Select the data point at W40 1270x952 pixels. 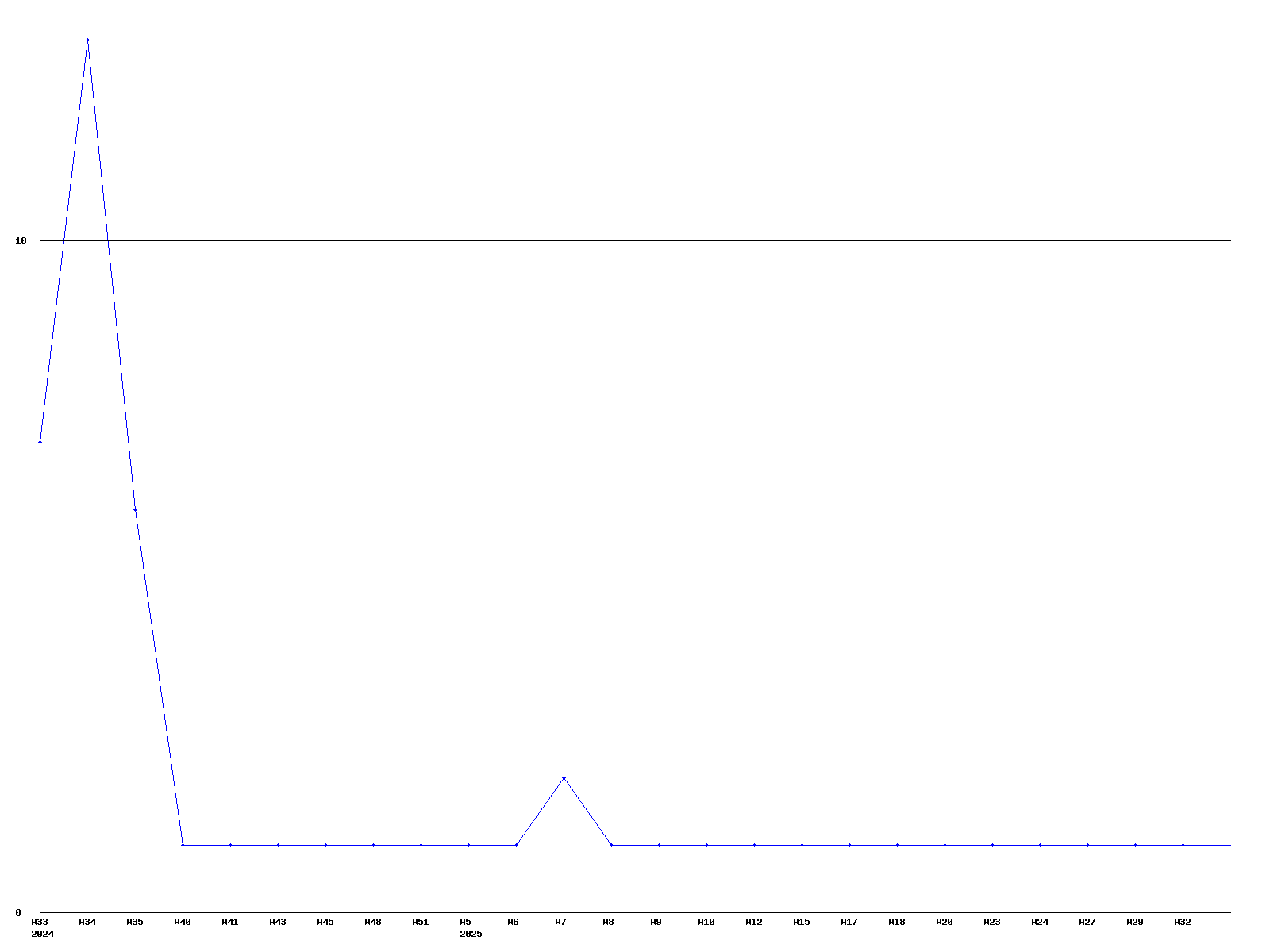(183, 845)
